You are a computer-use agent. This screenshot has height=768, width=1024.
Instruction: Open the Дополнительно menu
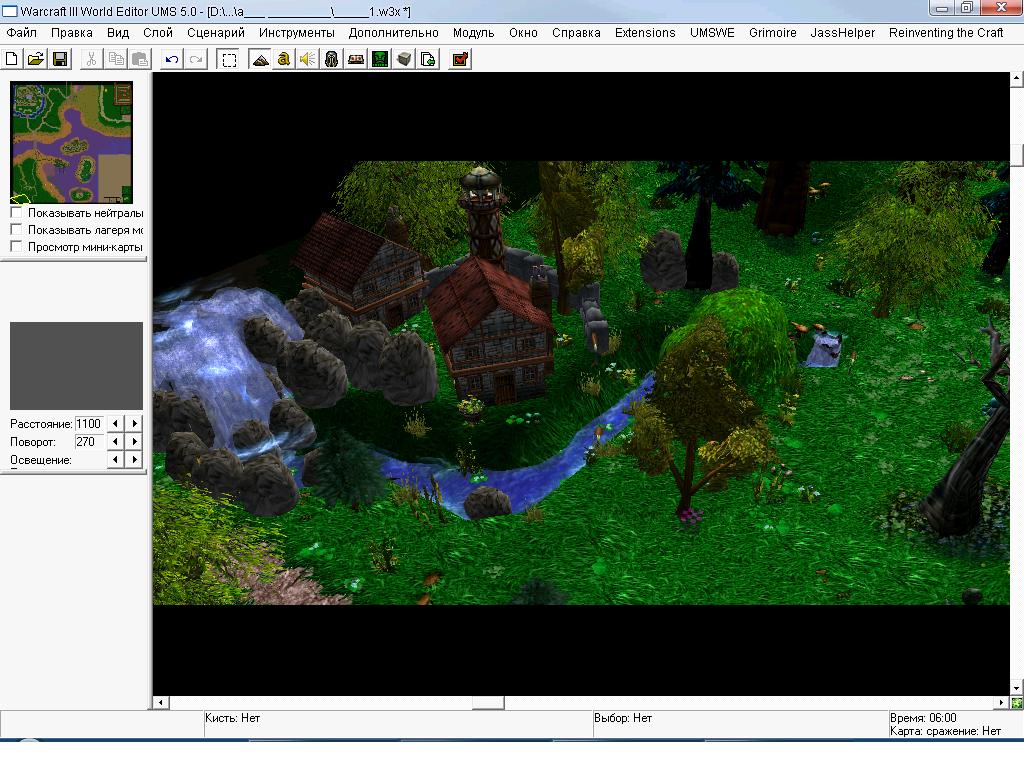tap(394, 33)
